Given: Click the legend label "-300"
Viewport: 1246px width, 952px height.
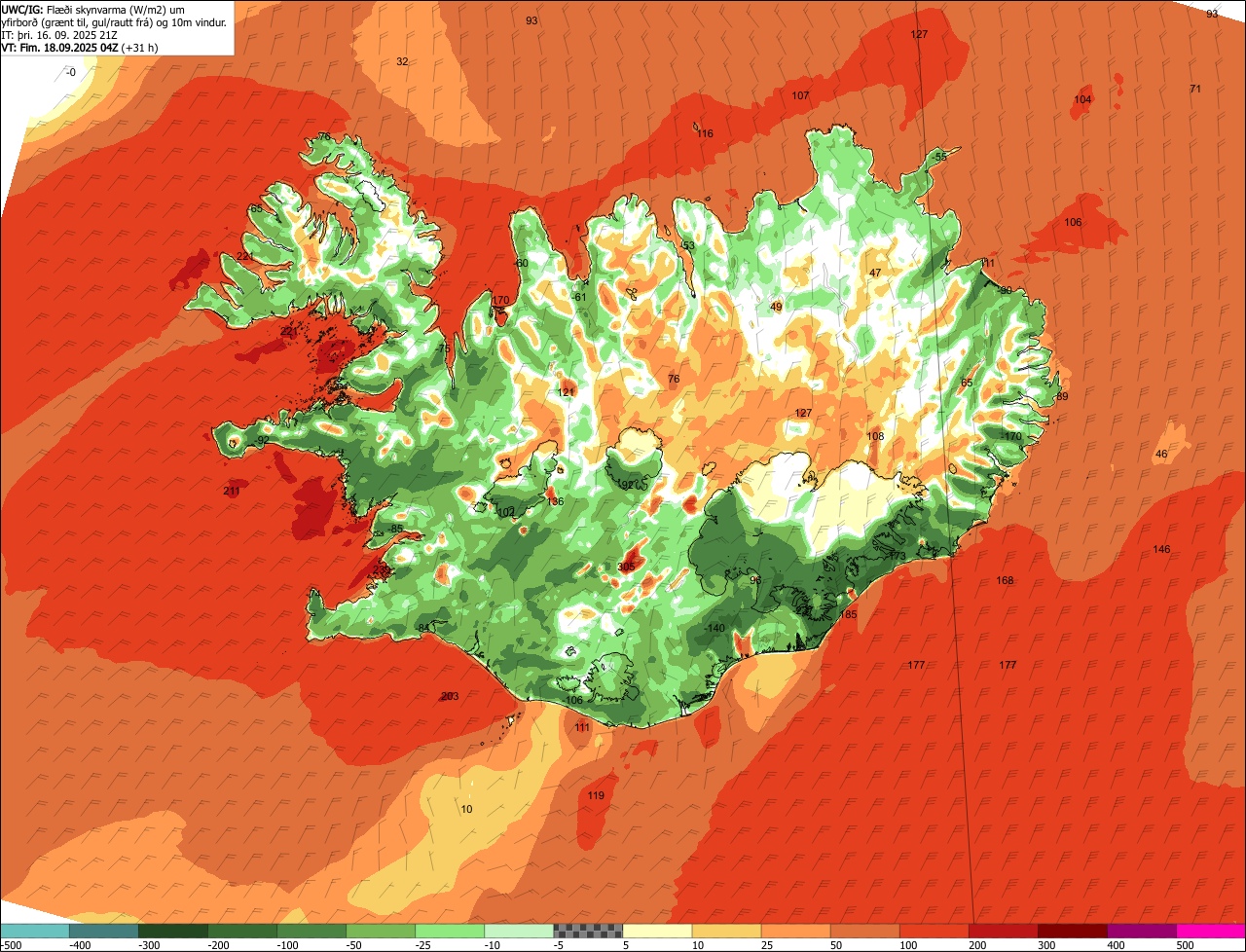Looking at the screenshot, I should click(x=150, y=945).
